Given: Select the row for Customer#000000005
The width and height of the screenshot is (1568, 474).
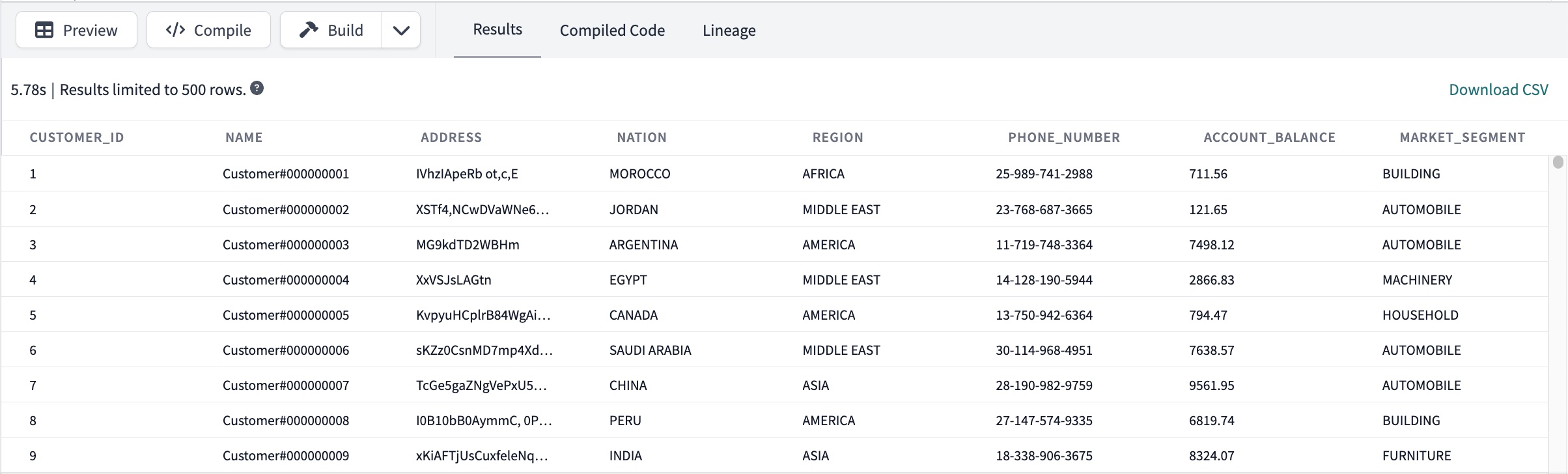Looking at the screenshot, I should pos(286,314).
